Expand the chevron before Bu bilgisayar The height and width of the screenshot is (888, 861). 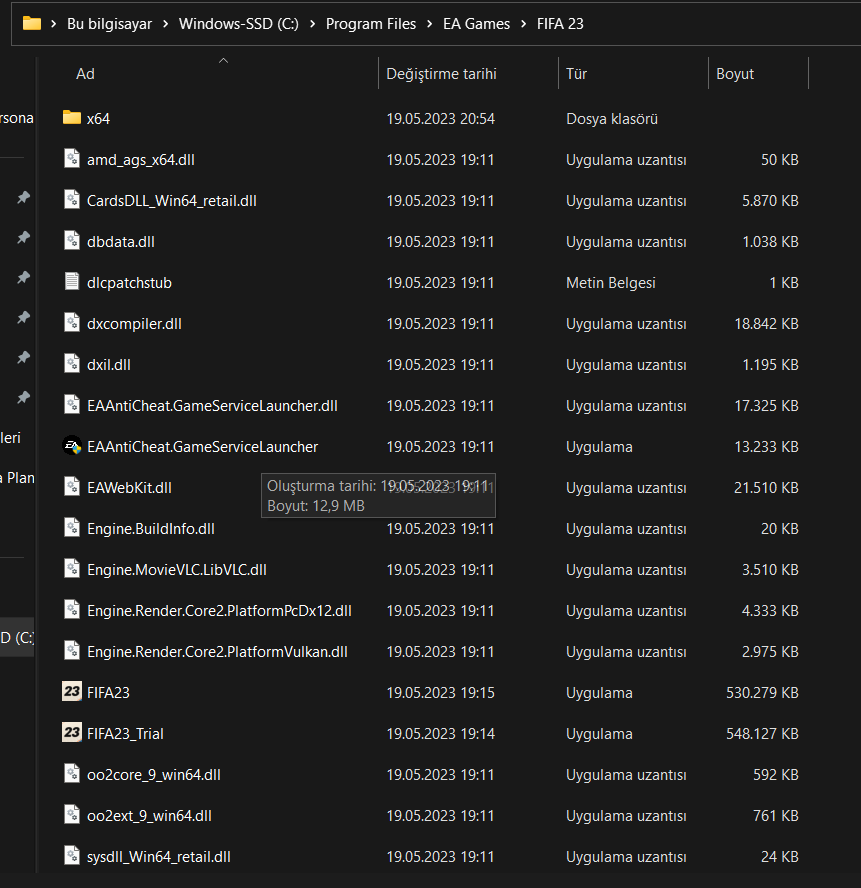54,24
